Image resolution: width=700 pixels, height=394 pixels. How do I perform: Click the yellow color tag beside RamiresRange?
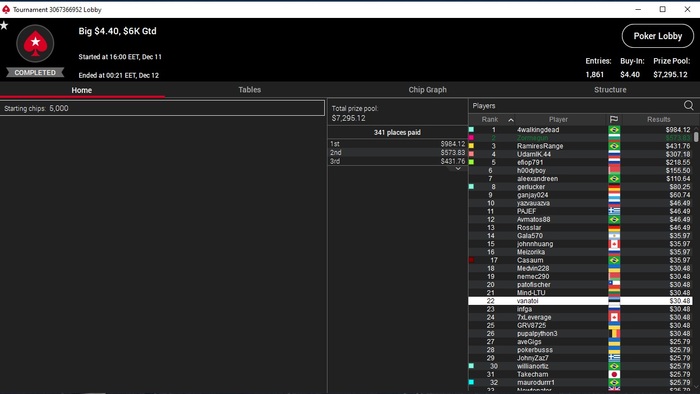471,146
